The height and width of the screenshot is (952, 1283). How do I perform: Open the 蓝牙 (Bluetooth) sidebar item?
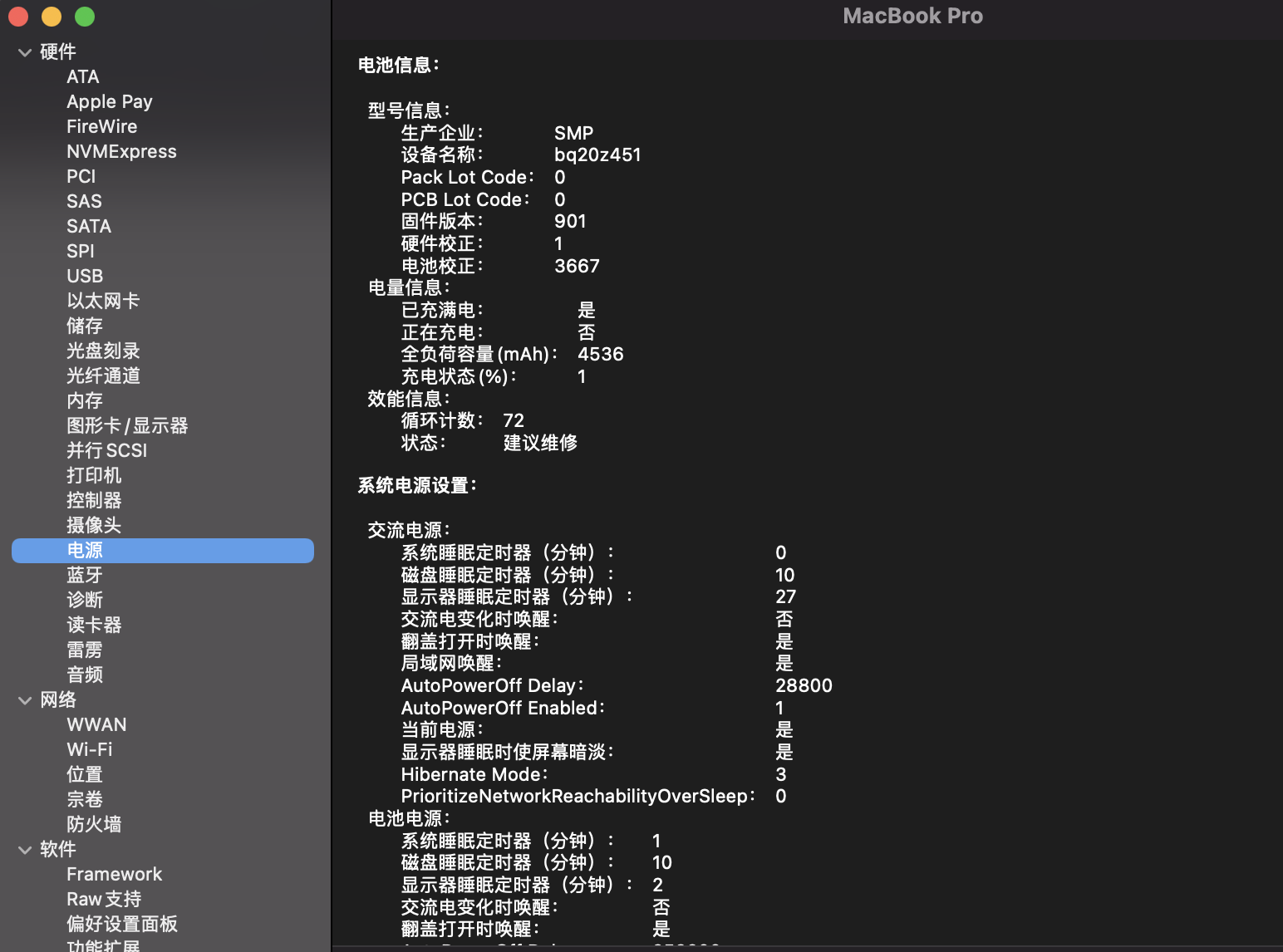[85, 575]
